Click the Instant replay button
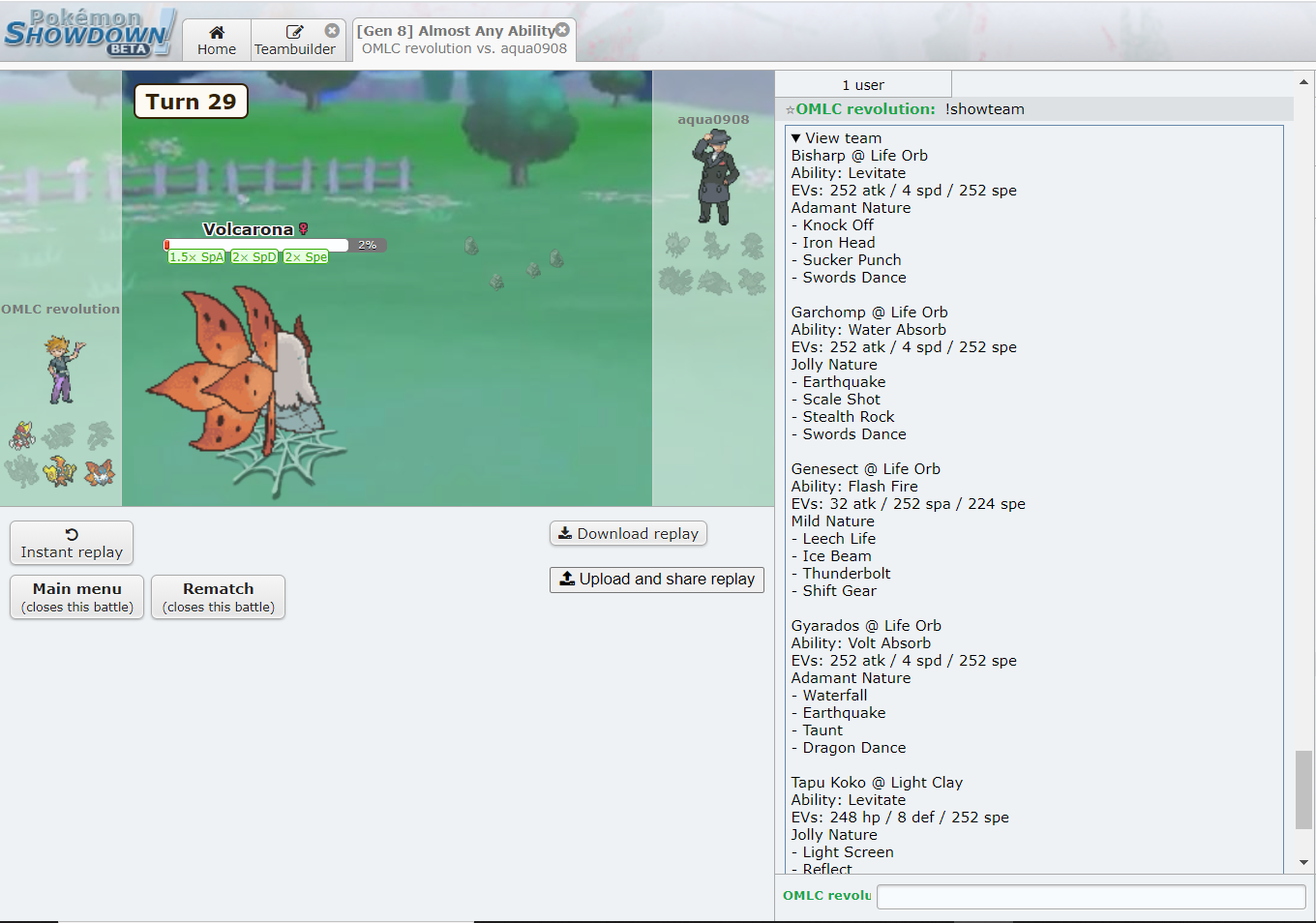1316x923 pixels. [x=72, y=543]
